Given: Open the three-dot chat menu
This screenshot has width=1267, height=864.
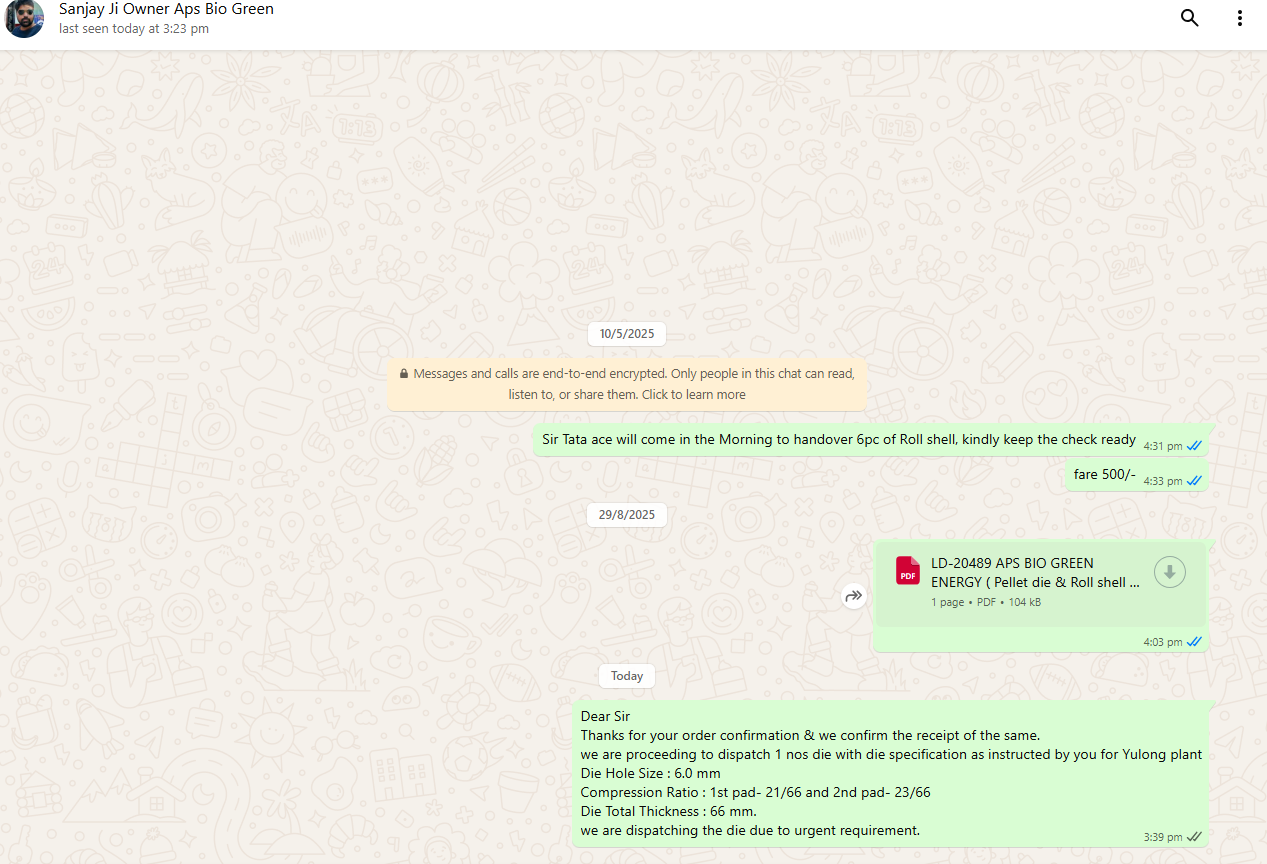Looking at the screenshot, I should click(1240, 18).
